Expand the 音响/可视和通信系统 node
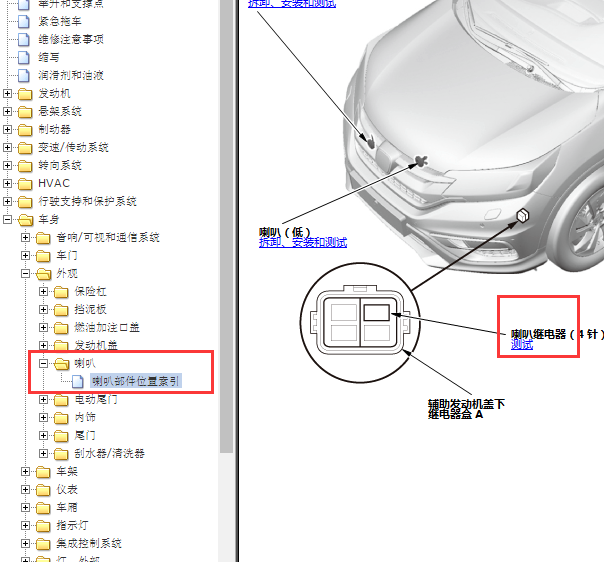Viewport: 604px width, 562px height. tap(25, 237)
